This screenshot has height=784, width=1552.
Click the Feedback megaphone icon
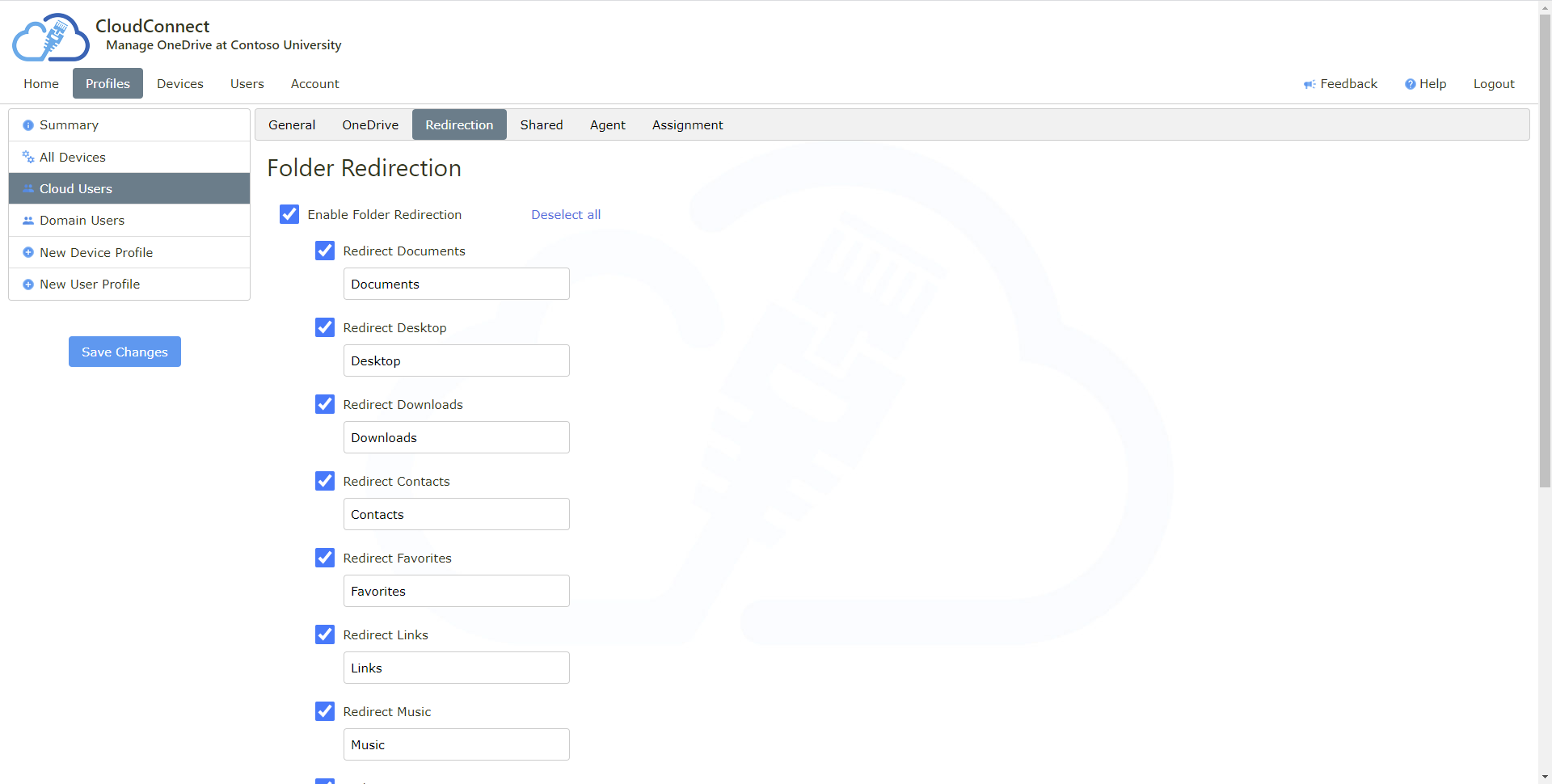pyautogui.click(x=1309, y=84)
